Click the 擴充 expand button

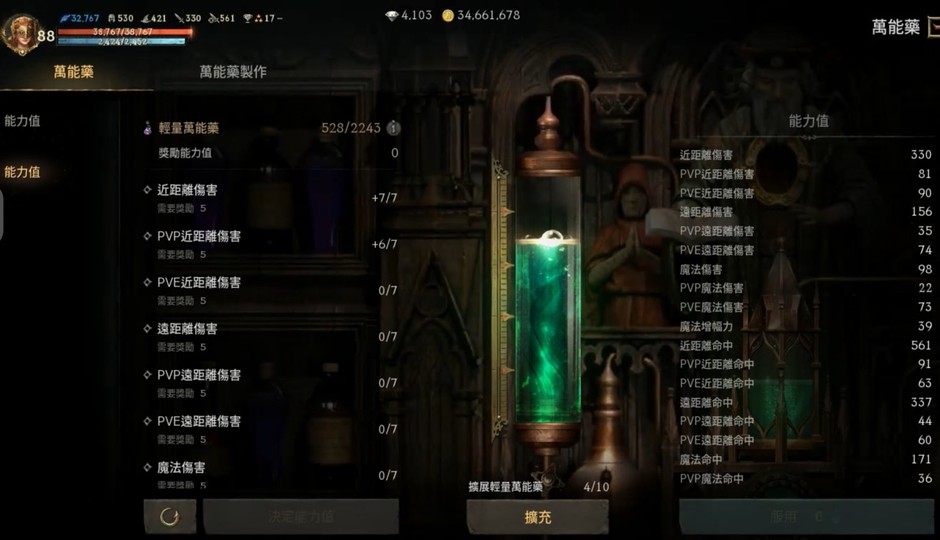pyautogui.click(x=538, y=517)
